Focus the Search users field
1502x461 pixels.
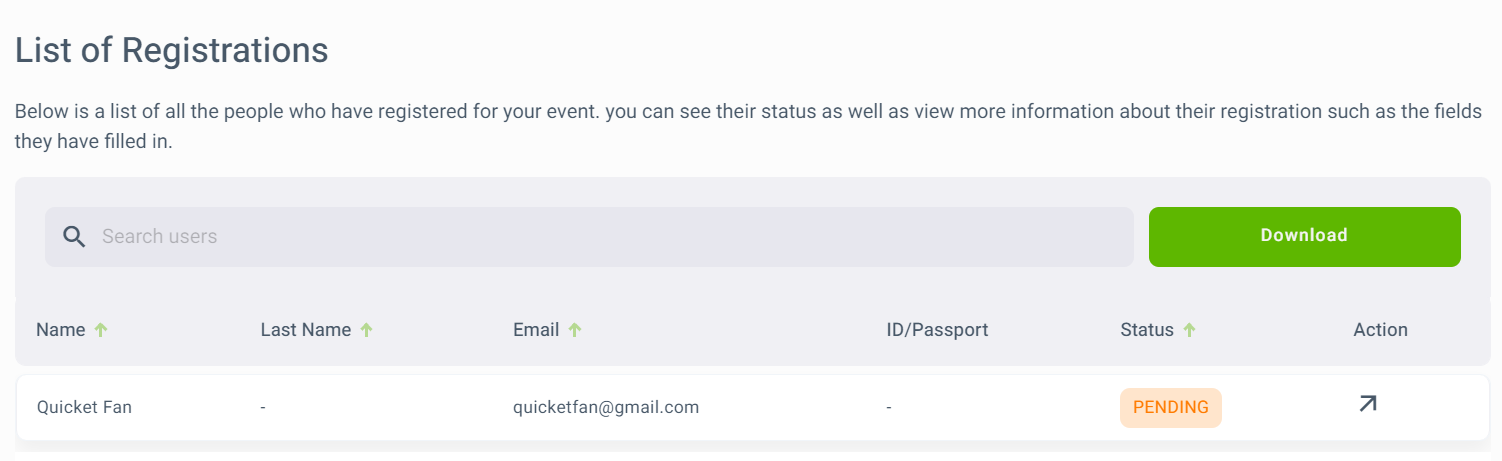point(589,237)
